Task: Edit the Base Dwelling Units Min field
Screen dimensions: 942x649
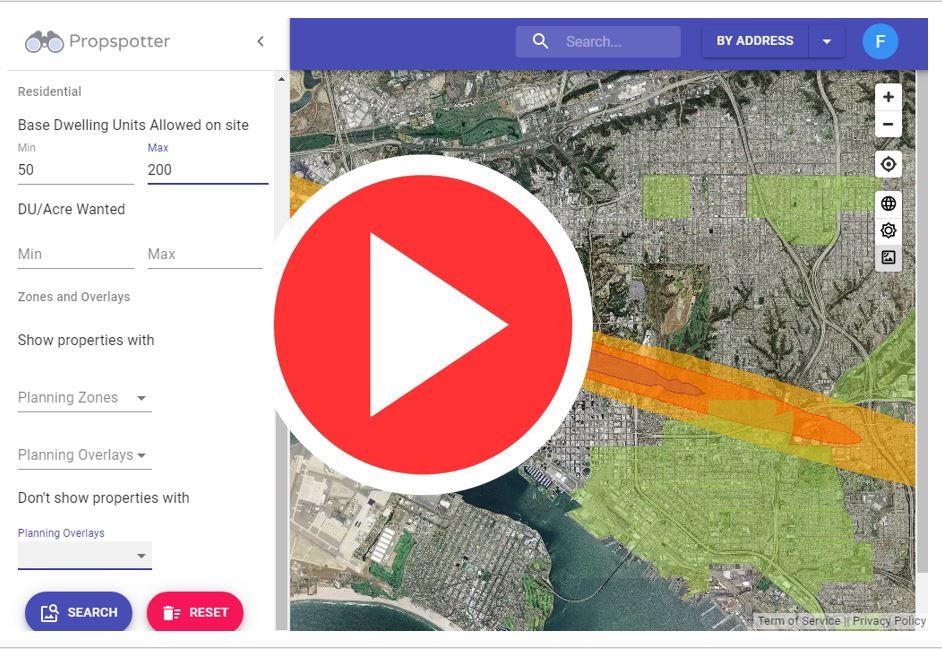Action: pyautogui.click(x=76, y=170)
